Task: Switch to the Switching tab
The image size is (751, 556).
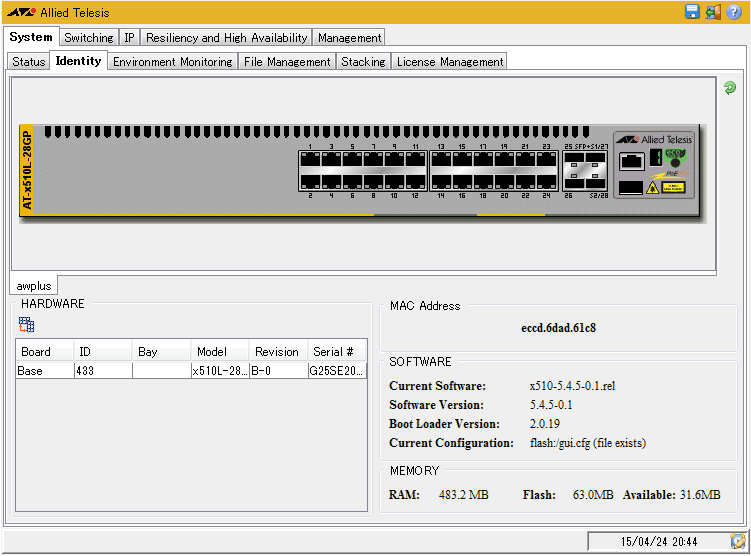Action: coord(89,38)
